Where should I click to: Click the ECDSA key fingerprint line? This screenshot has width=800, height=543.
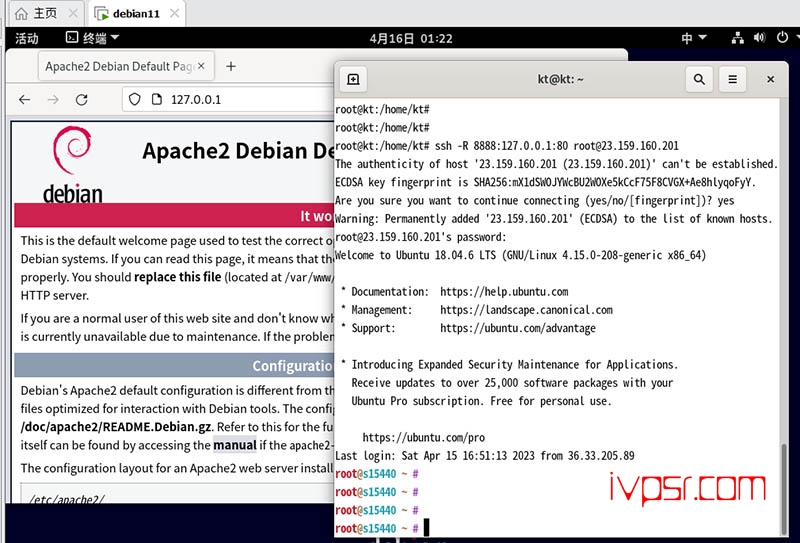click(x=545, y=182)
